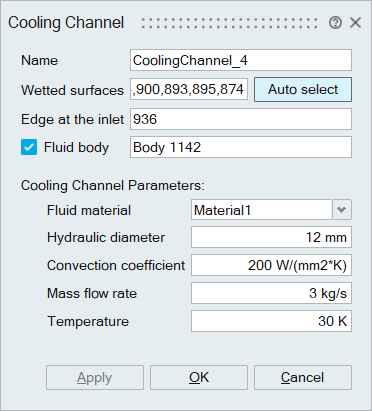Image resolution: width=372 pixels, height=411 pixels.
Task: Focus the Wetted surfaces input field
Action: tap(189, 89)
